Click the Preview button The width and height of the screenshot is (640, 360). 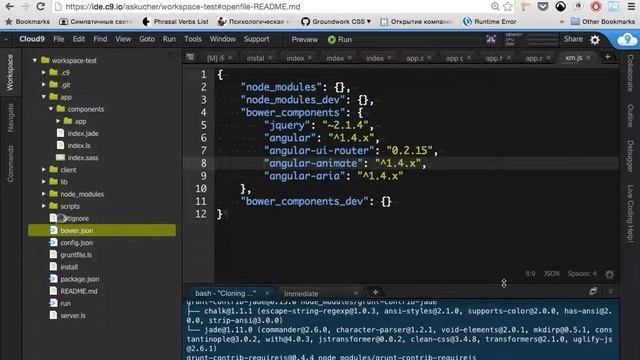click(304, 40)
